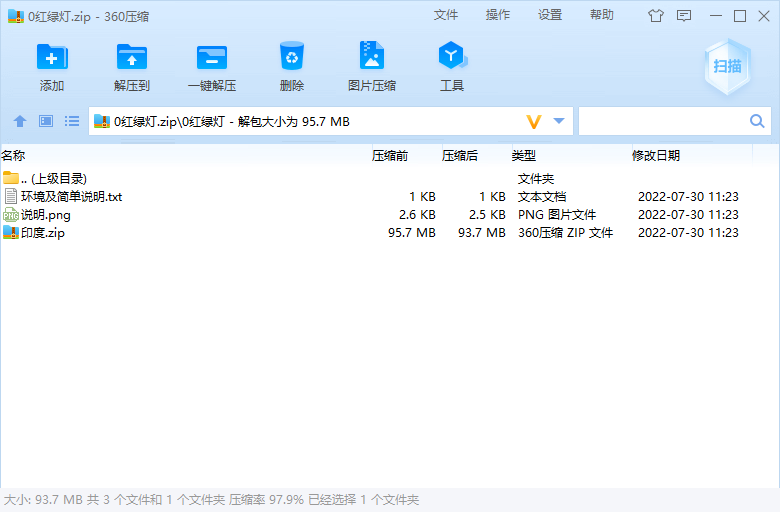Click the archive icon of 印度.zip
780x512 pixels.
(x=11, y=232)
